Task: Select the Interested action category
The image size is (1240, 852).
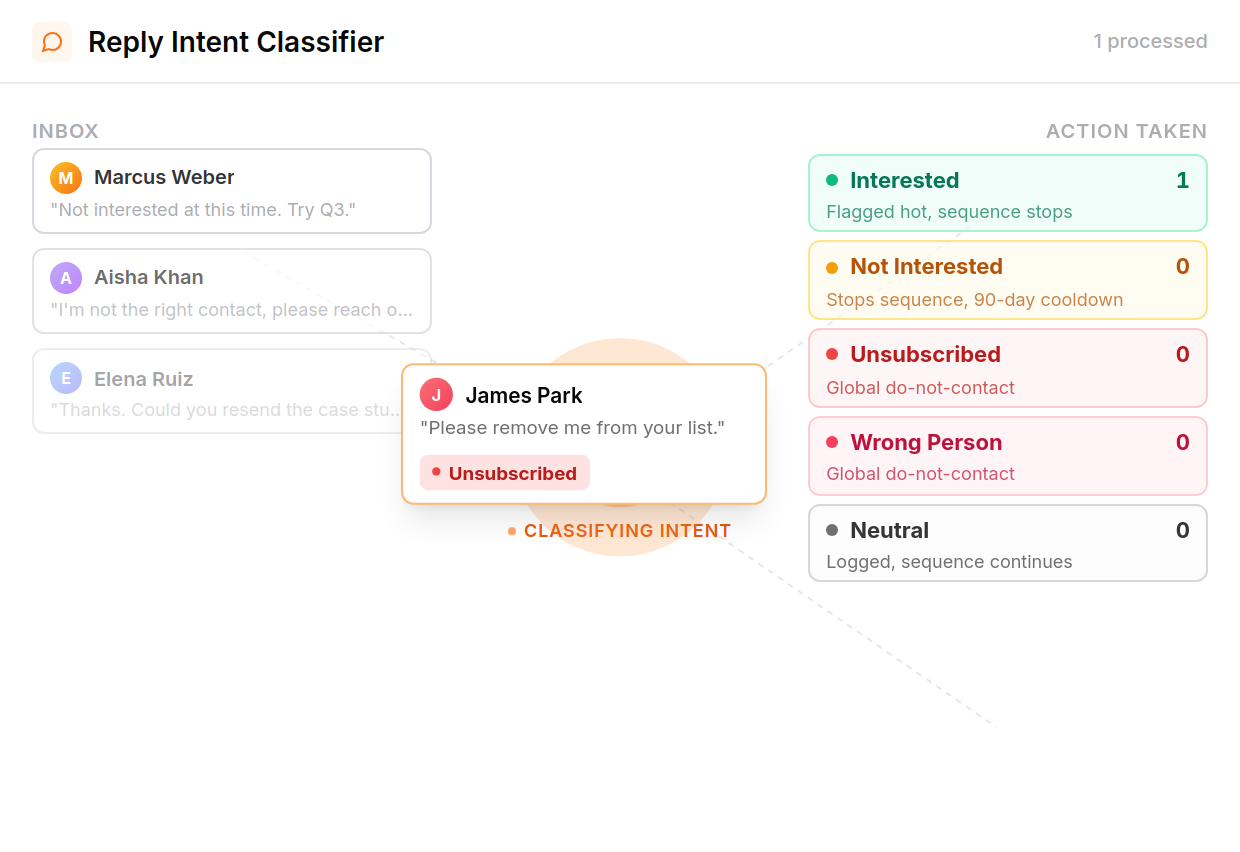Action: coord(1008,193)
